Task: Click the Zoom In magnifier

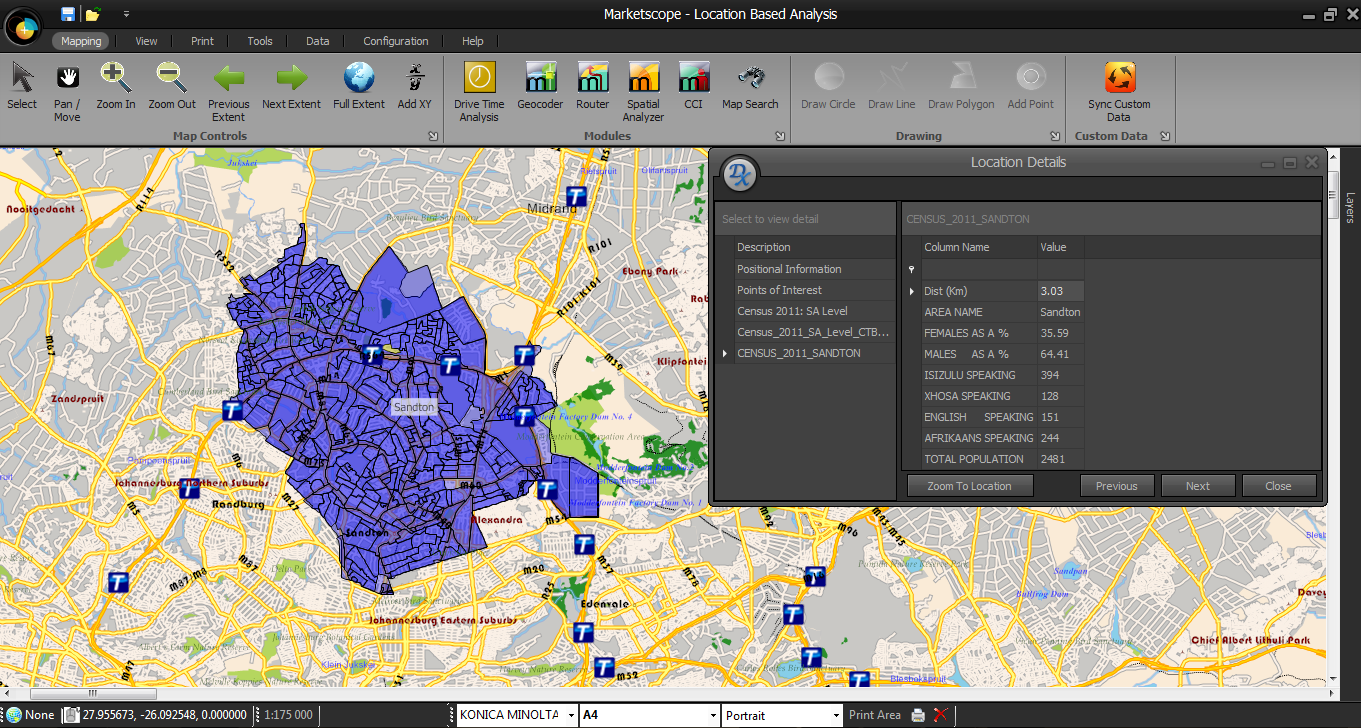Action: [x=116, y=85]
